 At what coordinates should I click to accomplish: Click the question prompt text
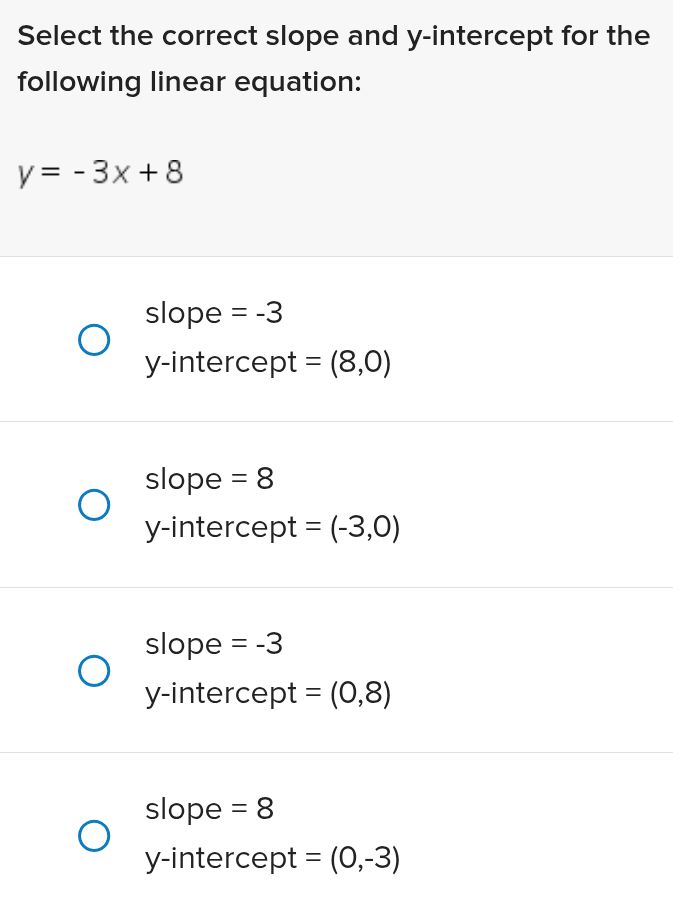333,58
